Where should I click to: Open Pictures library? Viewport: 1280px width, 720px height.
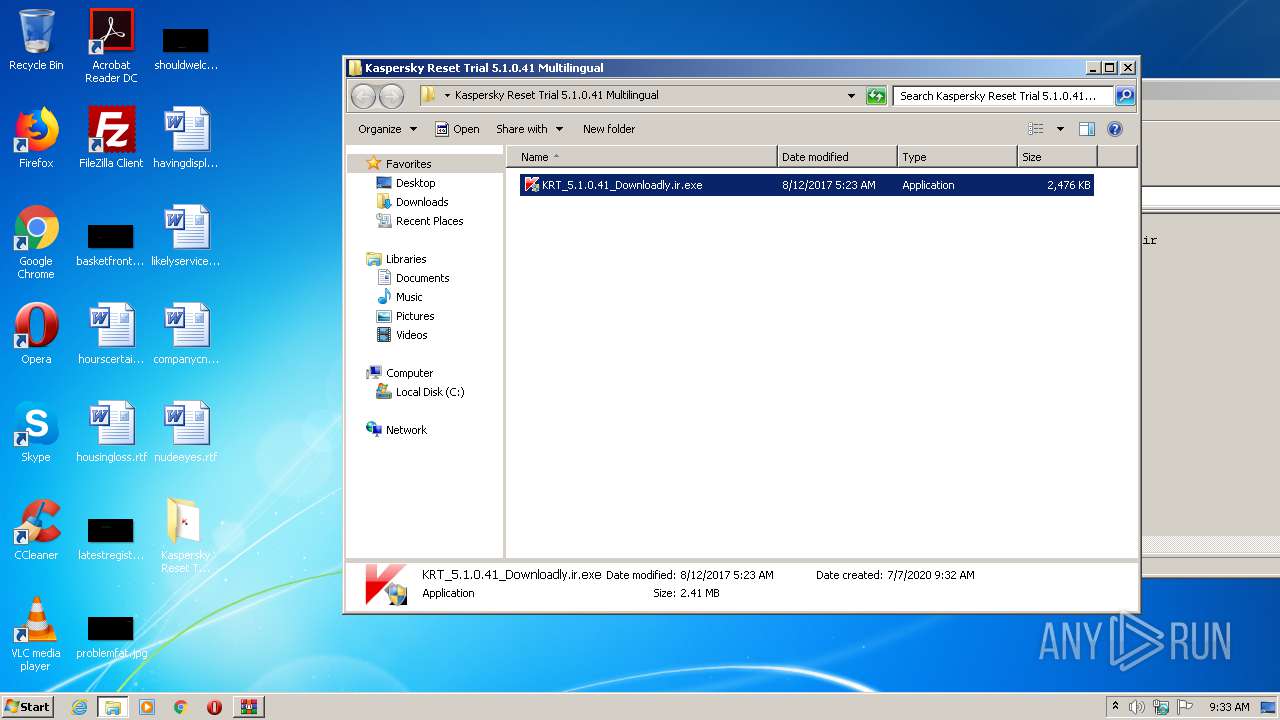click(405, 316)
